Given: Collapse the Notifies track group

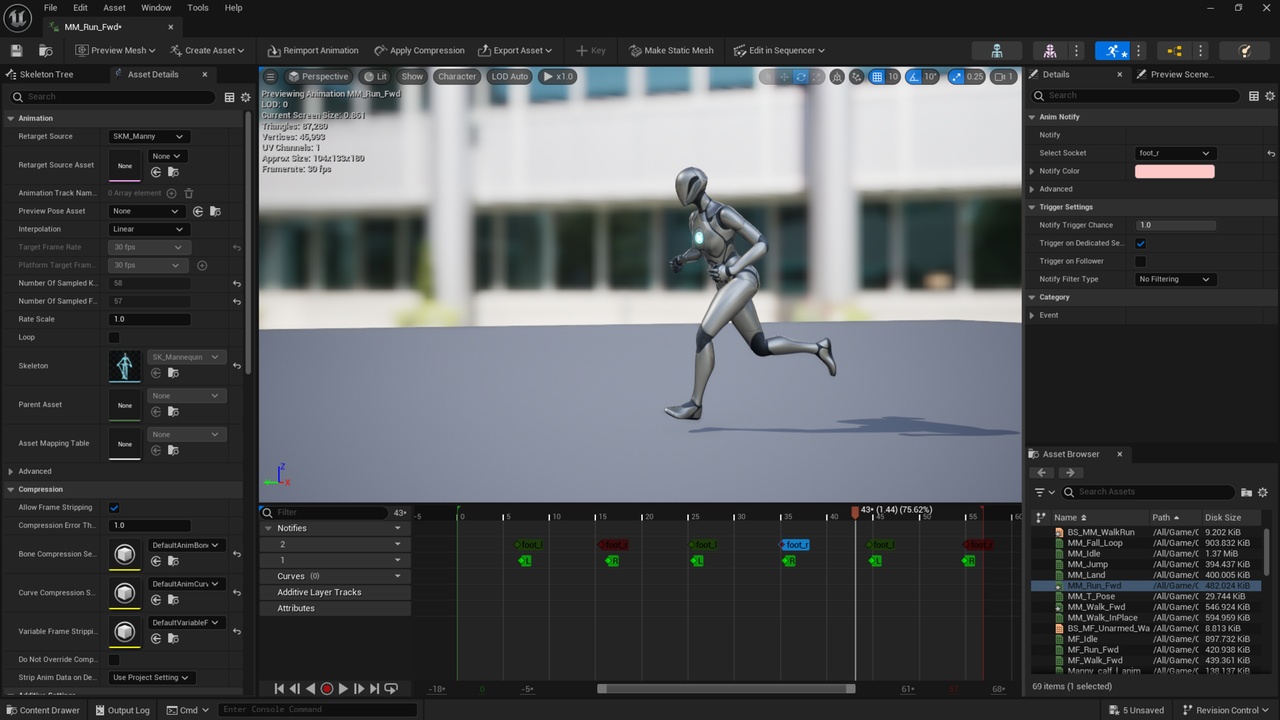Looking at the screenshot, I should click(x=268, y=528).
